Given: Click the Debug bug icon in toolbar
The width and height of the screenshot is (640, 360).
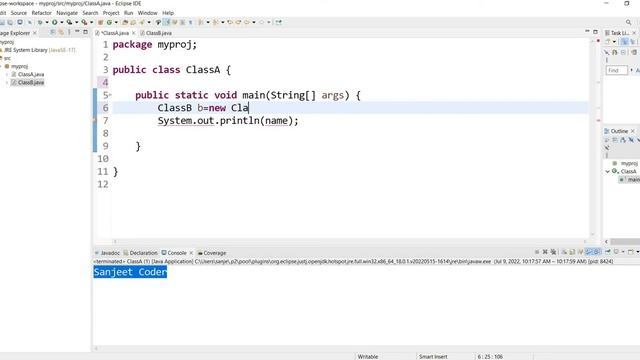Looking at the screenshot, I should 40,22.
